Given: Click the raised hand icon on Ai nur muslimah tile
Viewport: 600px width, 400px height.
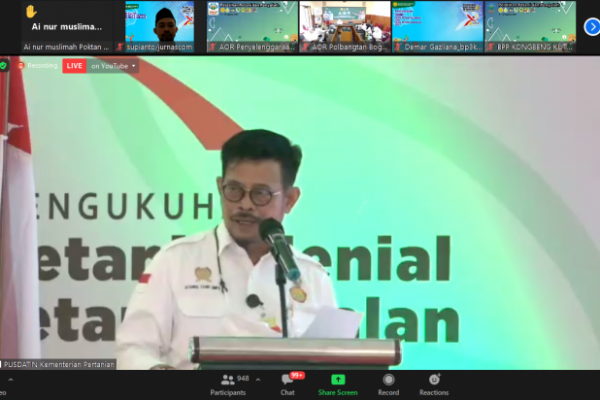Looking at the screenshot, I should (x=31, y=11).
